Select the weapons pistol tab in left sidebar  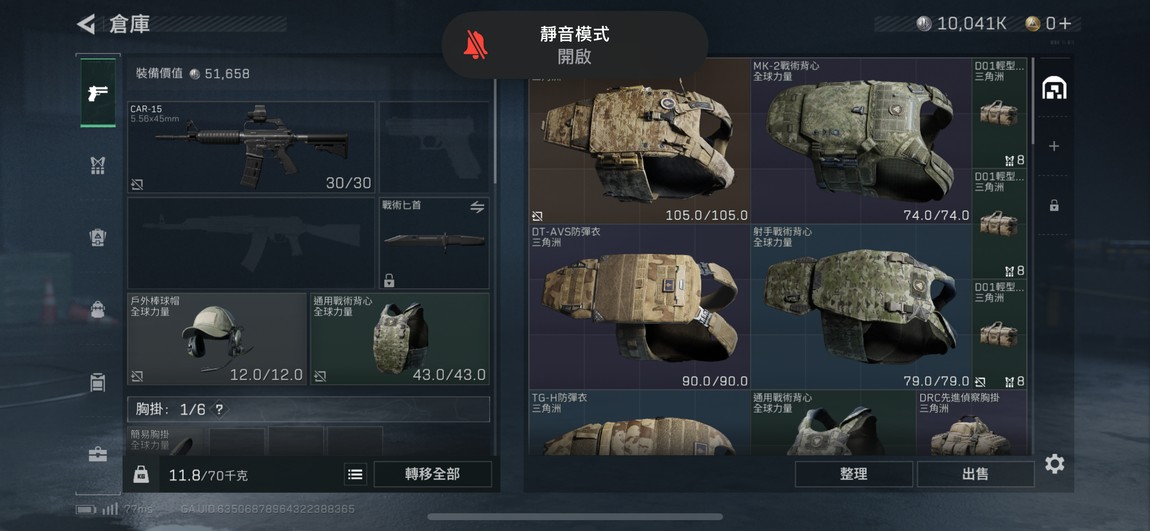point(98,92)
